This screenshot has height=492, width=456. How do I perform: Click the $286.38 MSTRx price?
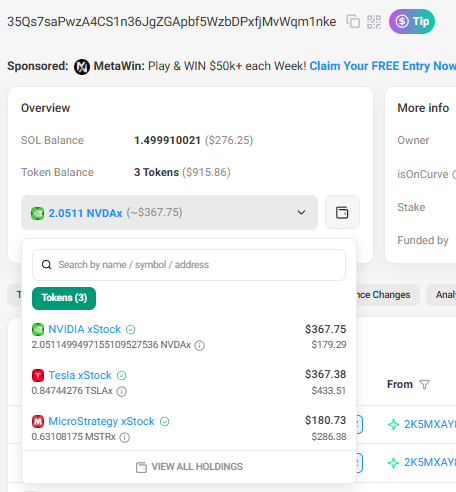[x=329, y=436]
